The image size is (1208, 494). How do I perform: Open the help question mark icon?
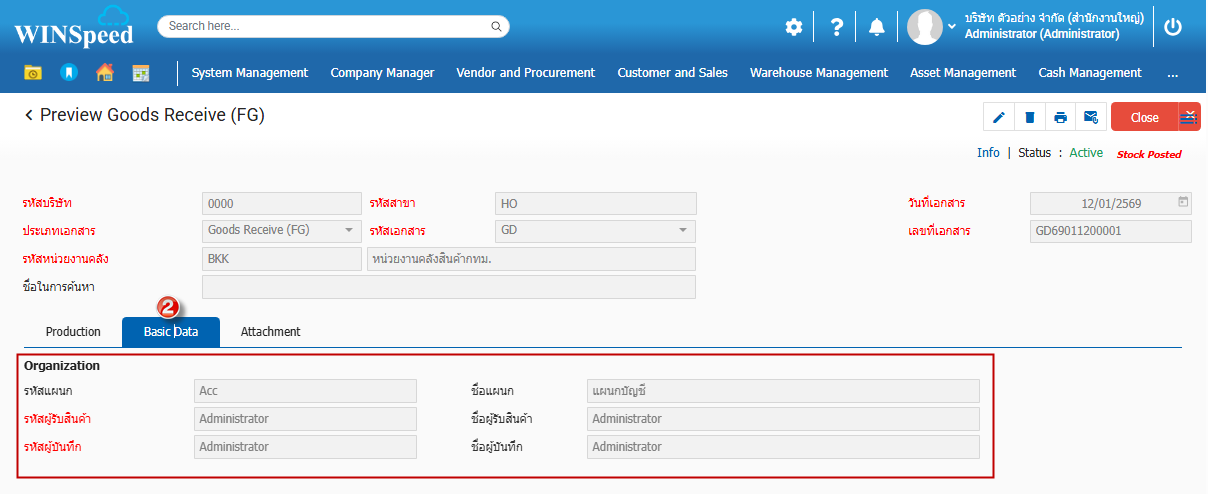tap(837, 27)
